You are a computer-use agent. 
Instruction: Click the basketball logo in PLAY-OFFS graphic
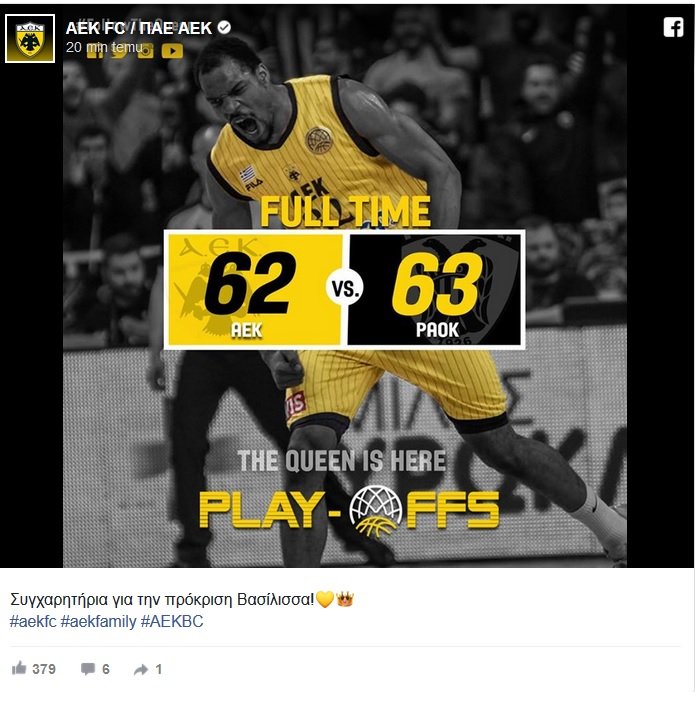pos(376,511)
